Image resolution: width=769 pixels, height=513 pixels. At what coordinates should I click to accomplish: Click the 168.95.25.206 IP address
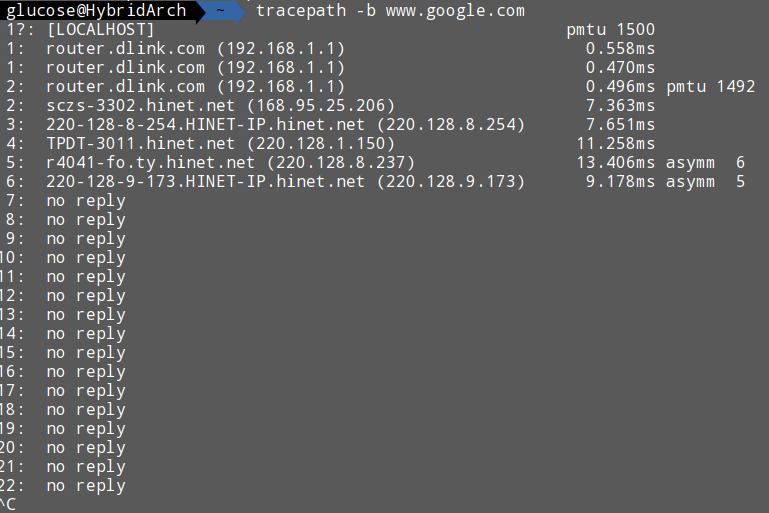tap(321, 105)
